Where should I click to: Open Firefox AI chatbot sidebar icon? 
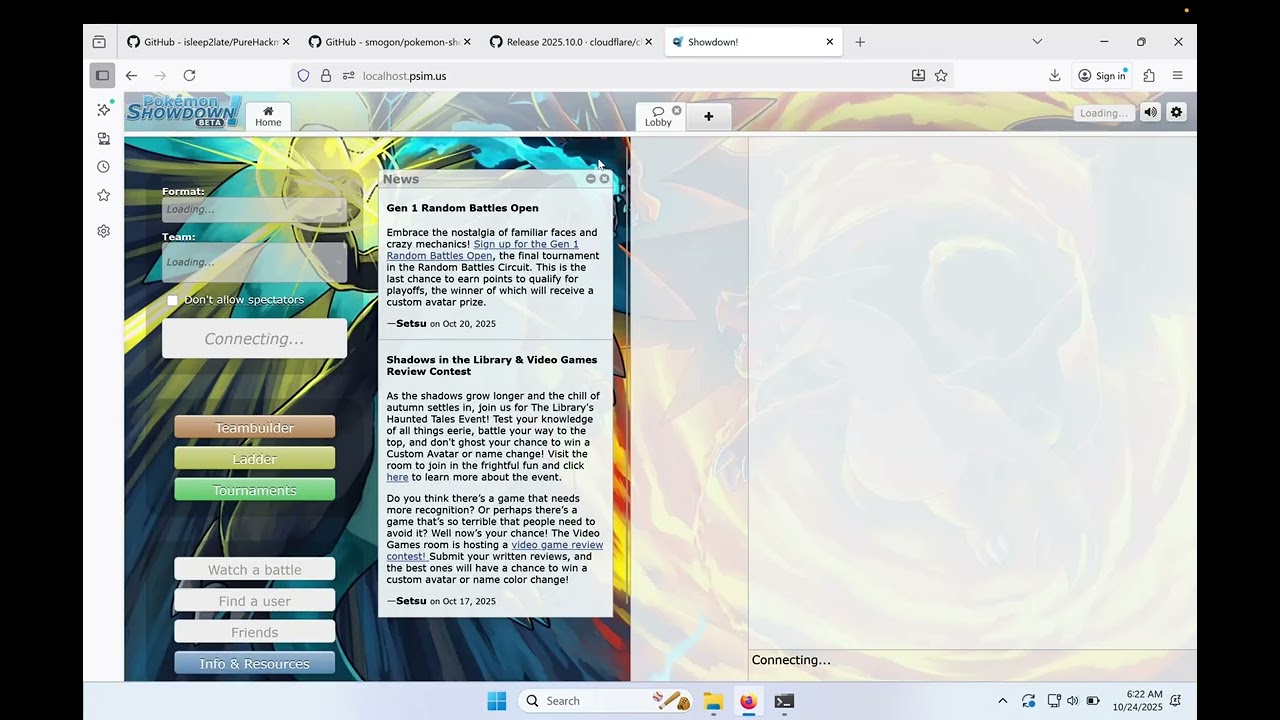coord(103,109)
